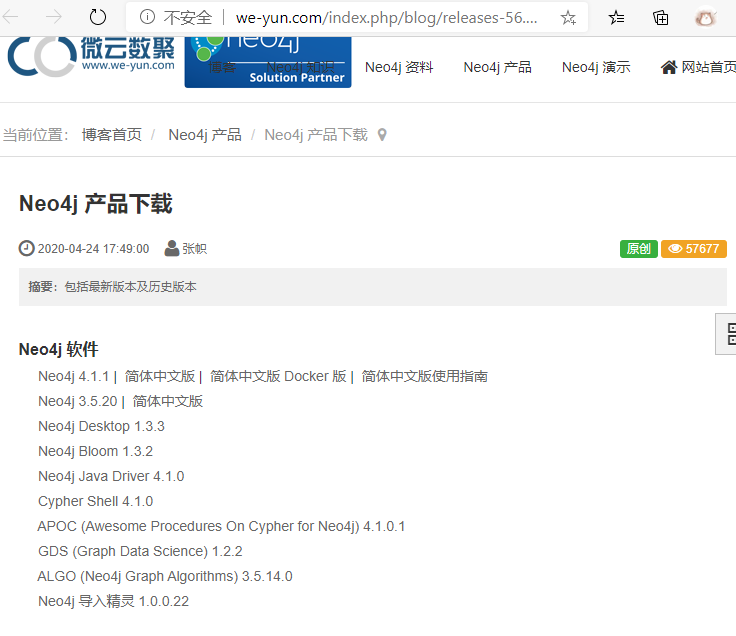Open 简体中文版 link for Neo4j 3.5.20

[168, 401]
